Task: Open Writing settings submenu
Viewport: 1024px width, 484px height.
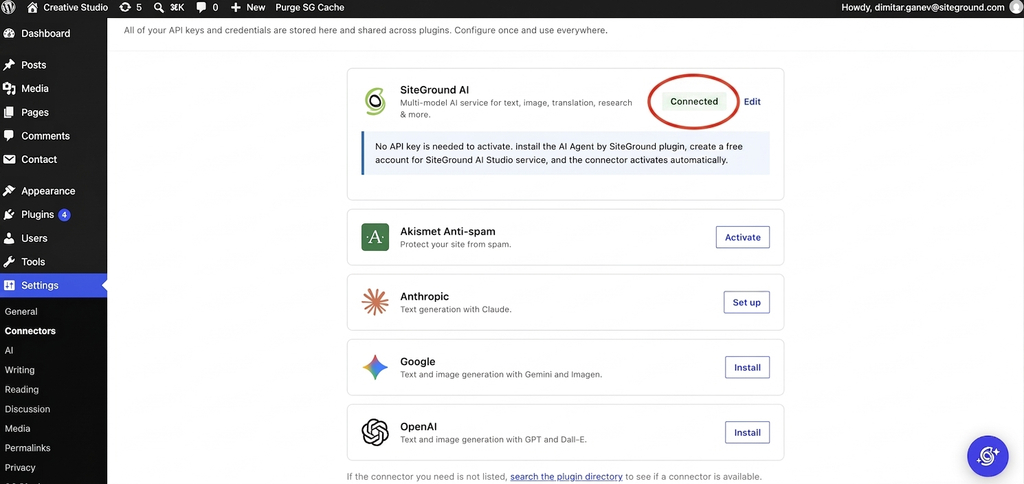Action: 20,370
